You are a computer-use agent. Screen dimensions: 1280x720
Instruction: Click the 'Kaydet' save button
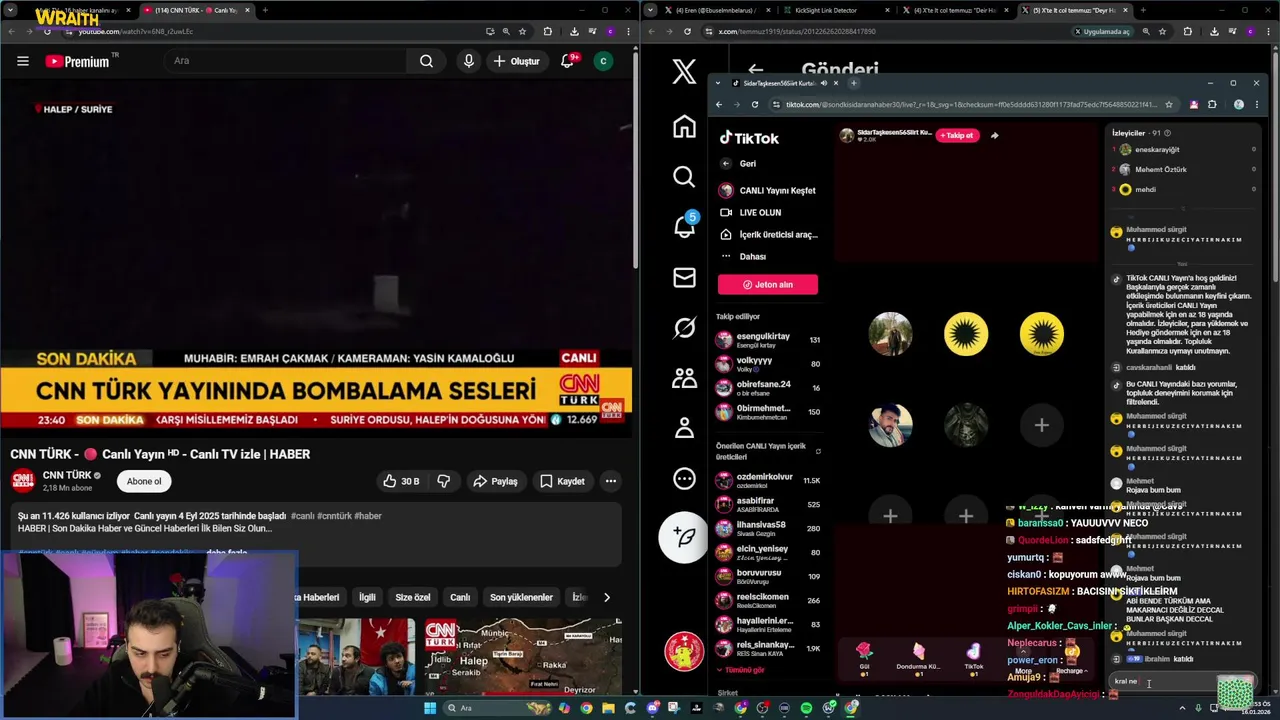click(562, 481)
